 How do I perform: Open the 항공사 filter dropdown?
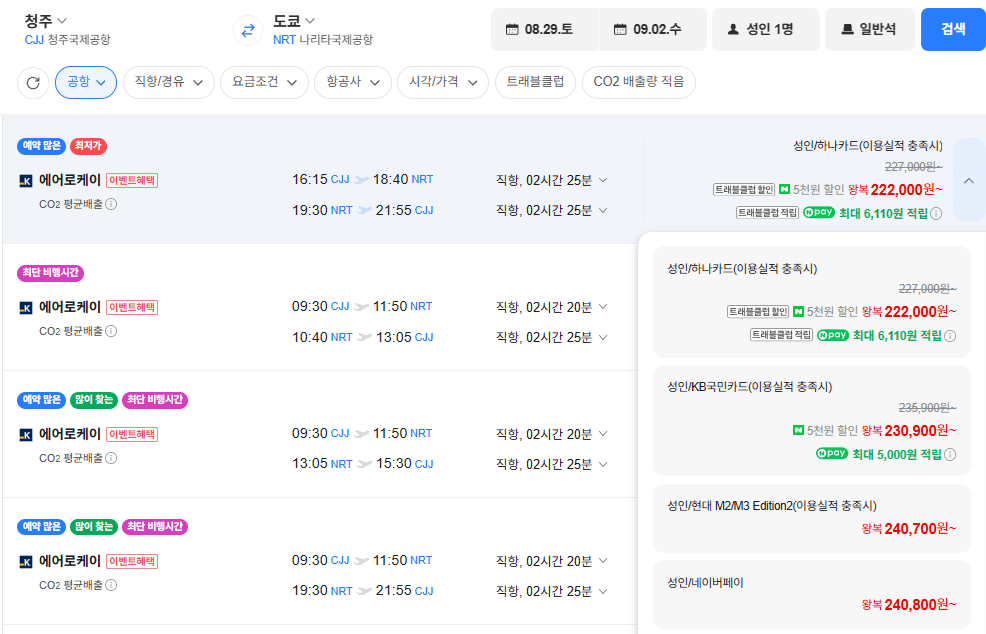pos(353,82)
